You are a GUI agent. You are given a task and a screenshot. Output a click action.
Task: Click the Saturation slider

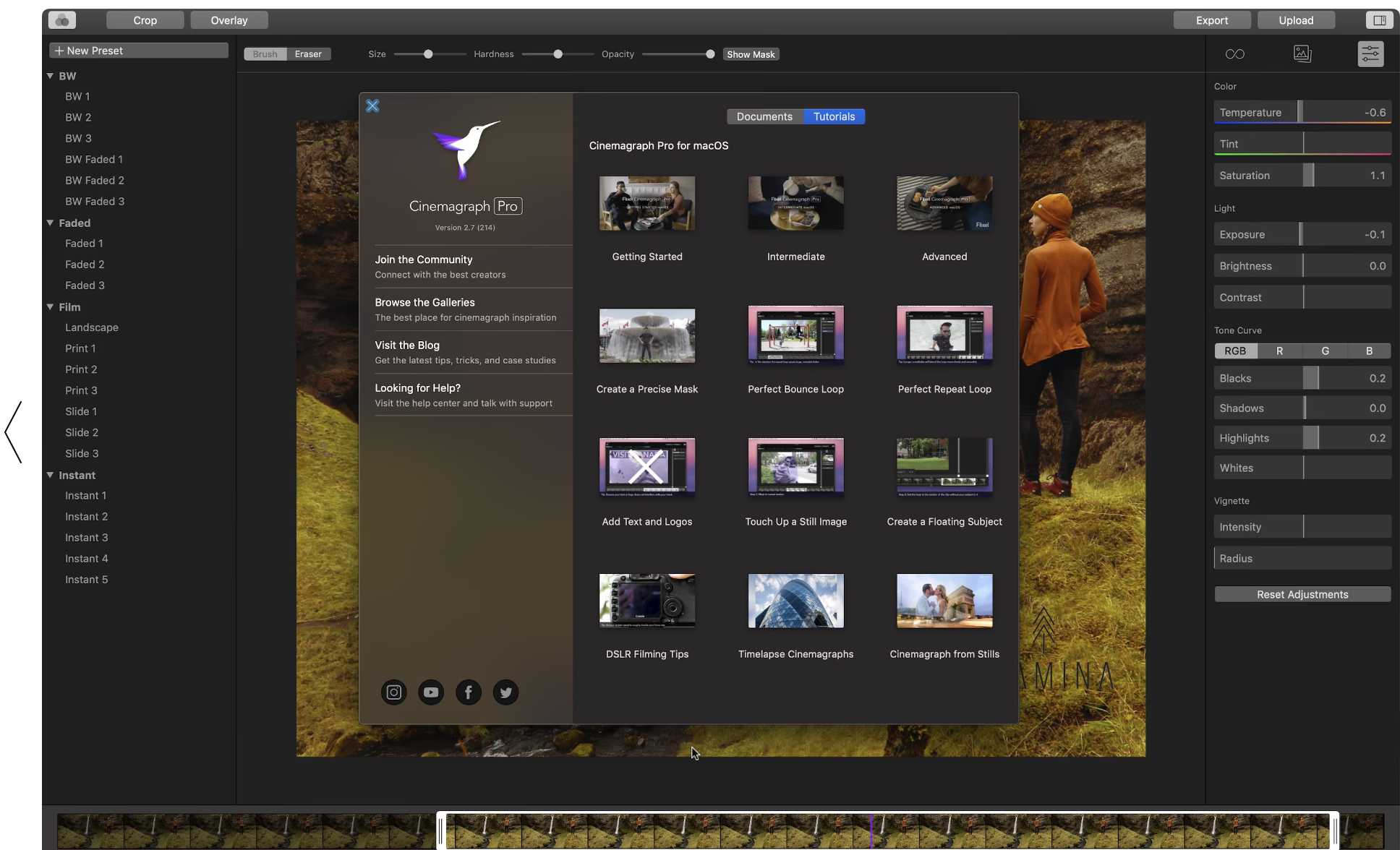point(1302,176)
